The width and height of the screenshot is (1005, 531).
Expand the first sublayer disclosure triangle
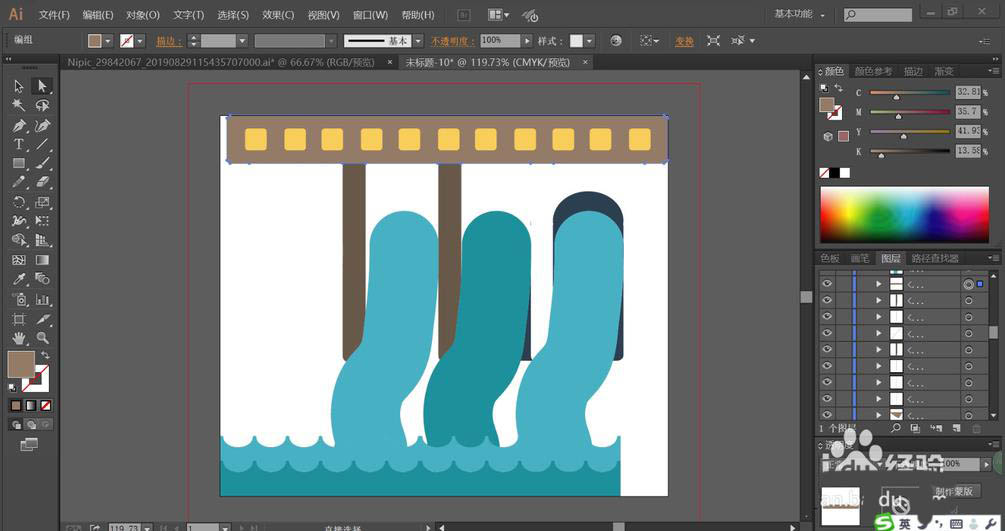click(878, 284)
